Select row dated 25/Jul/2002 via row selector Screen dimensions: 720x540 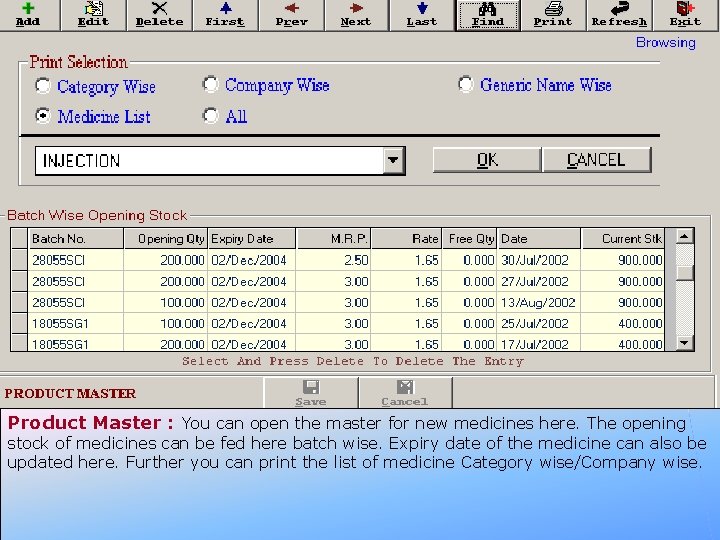tap(19, 323)
